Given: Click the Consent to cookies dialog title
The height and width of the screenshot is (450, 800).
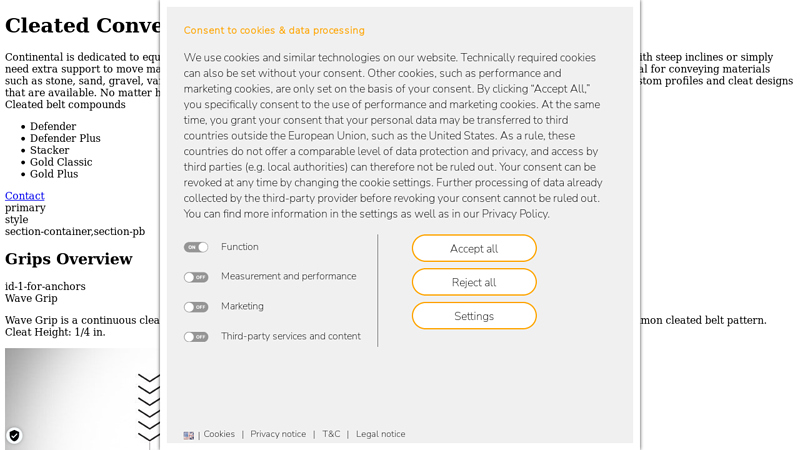Looking at the screenshot, I should 274,31.
